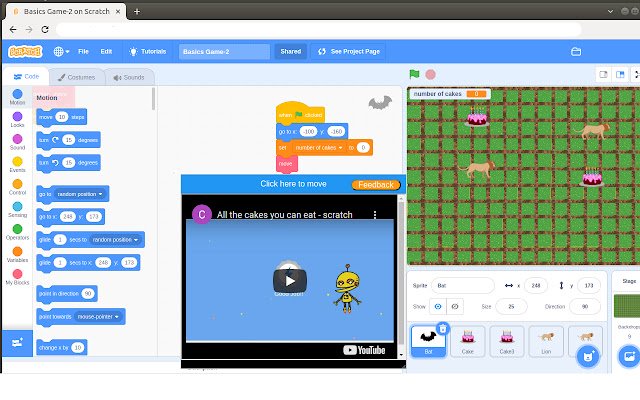
Task: Select the Control block category
Action: [17, 187]
